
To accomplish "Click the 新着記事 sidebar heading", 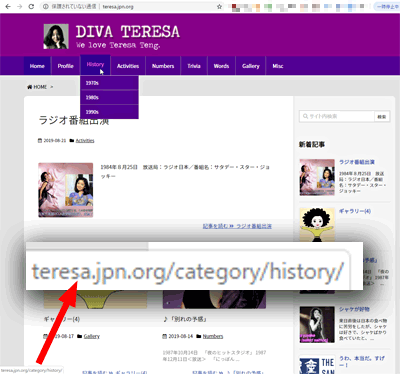I will click(x=312, y=144).
